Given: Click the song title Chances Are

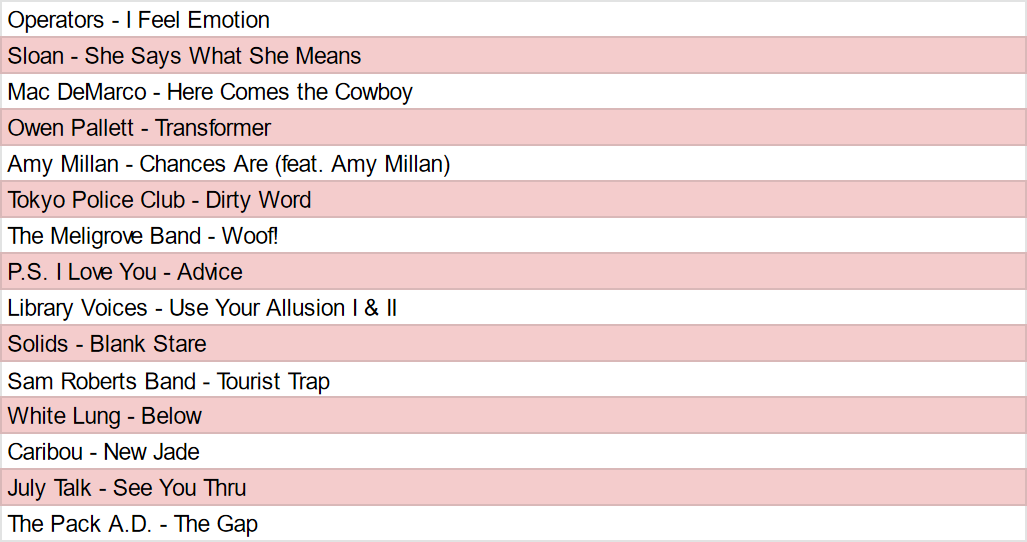Looking at the screenshot, I should point(204,164).
